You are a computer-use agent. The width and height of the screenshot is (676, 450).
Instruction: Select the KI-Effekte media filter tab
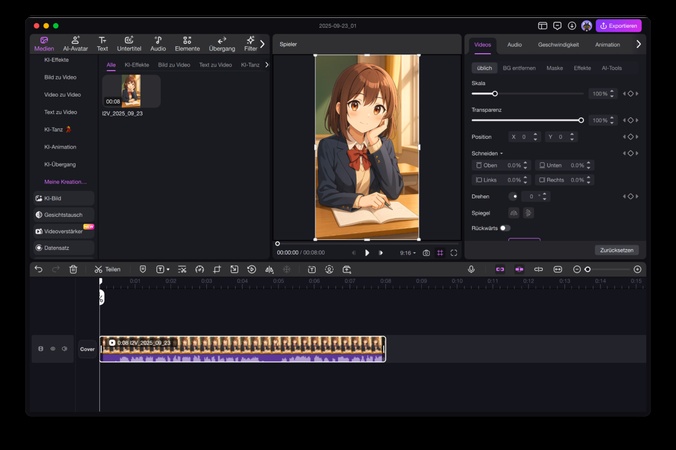tap(137, 65)
